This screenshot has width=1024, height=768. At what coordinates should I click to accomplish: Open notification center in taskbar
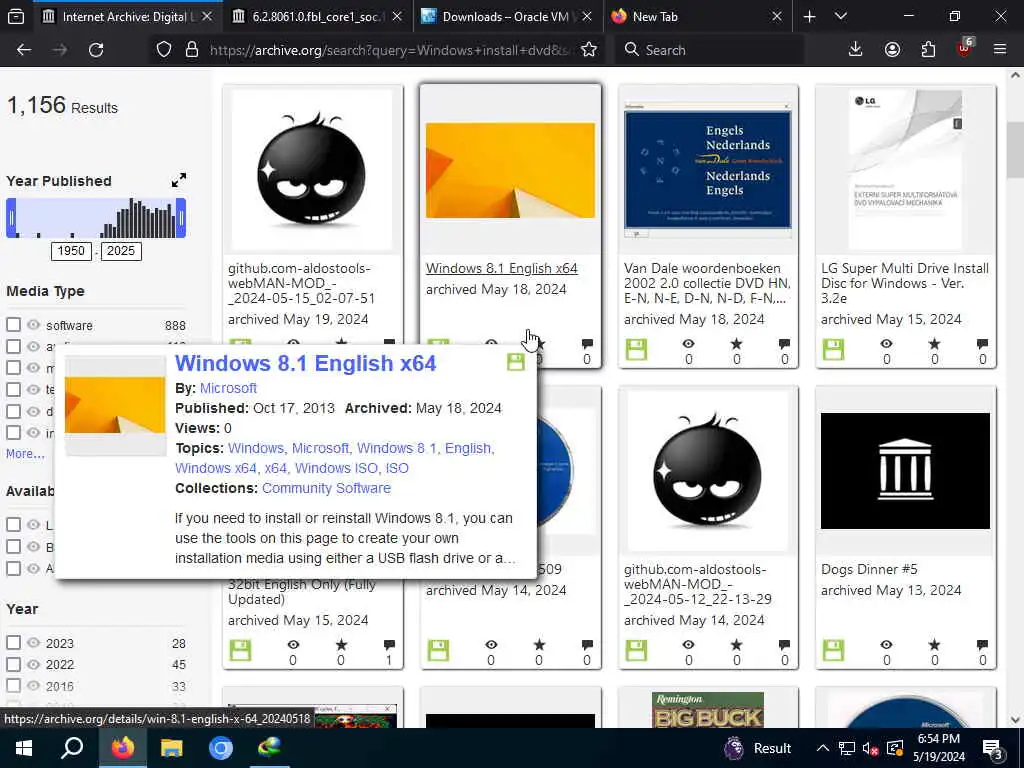(993, 749)
